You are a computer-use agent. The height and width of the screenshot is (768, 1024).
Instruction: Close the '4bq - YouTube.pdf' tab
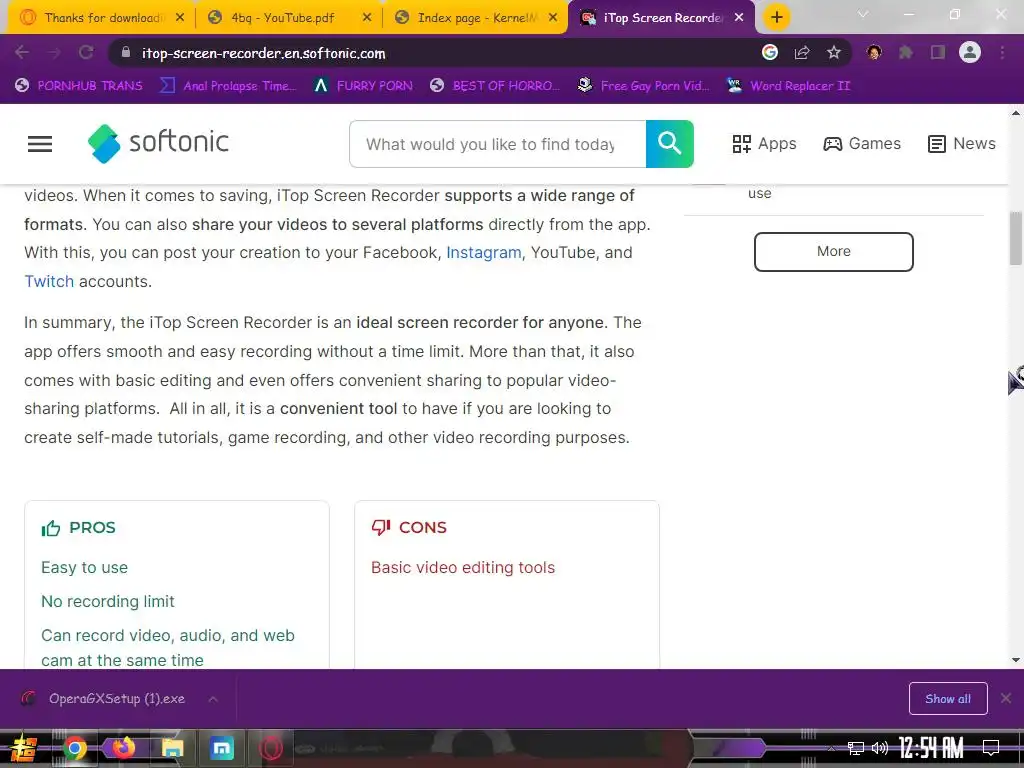367,18
